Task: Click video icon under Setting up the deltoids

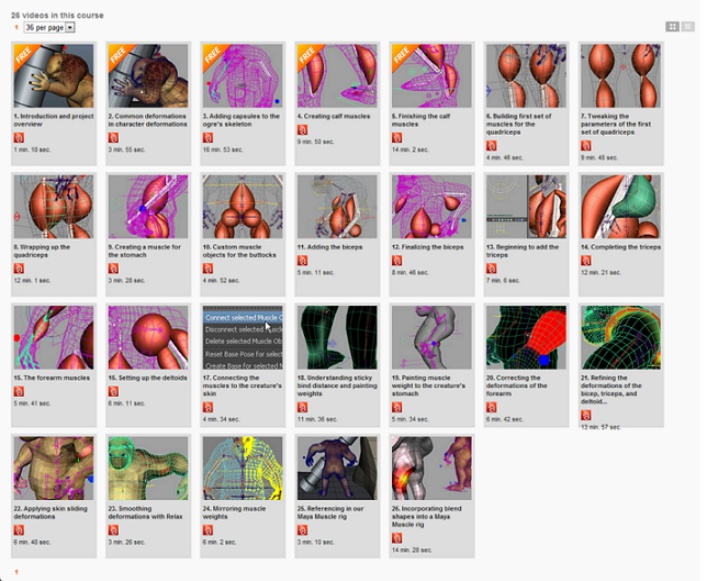Action: click(114, 391)
